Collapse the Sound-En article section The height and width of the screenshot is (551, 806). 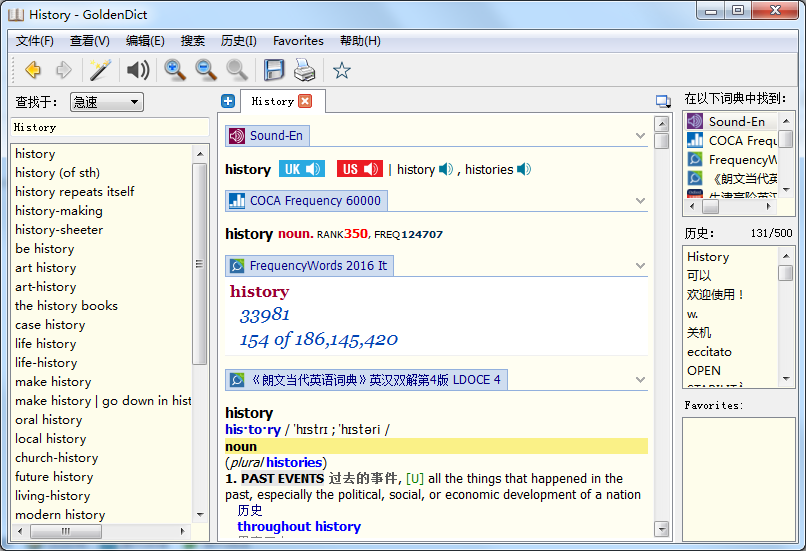(640, 136)
